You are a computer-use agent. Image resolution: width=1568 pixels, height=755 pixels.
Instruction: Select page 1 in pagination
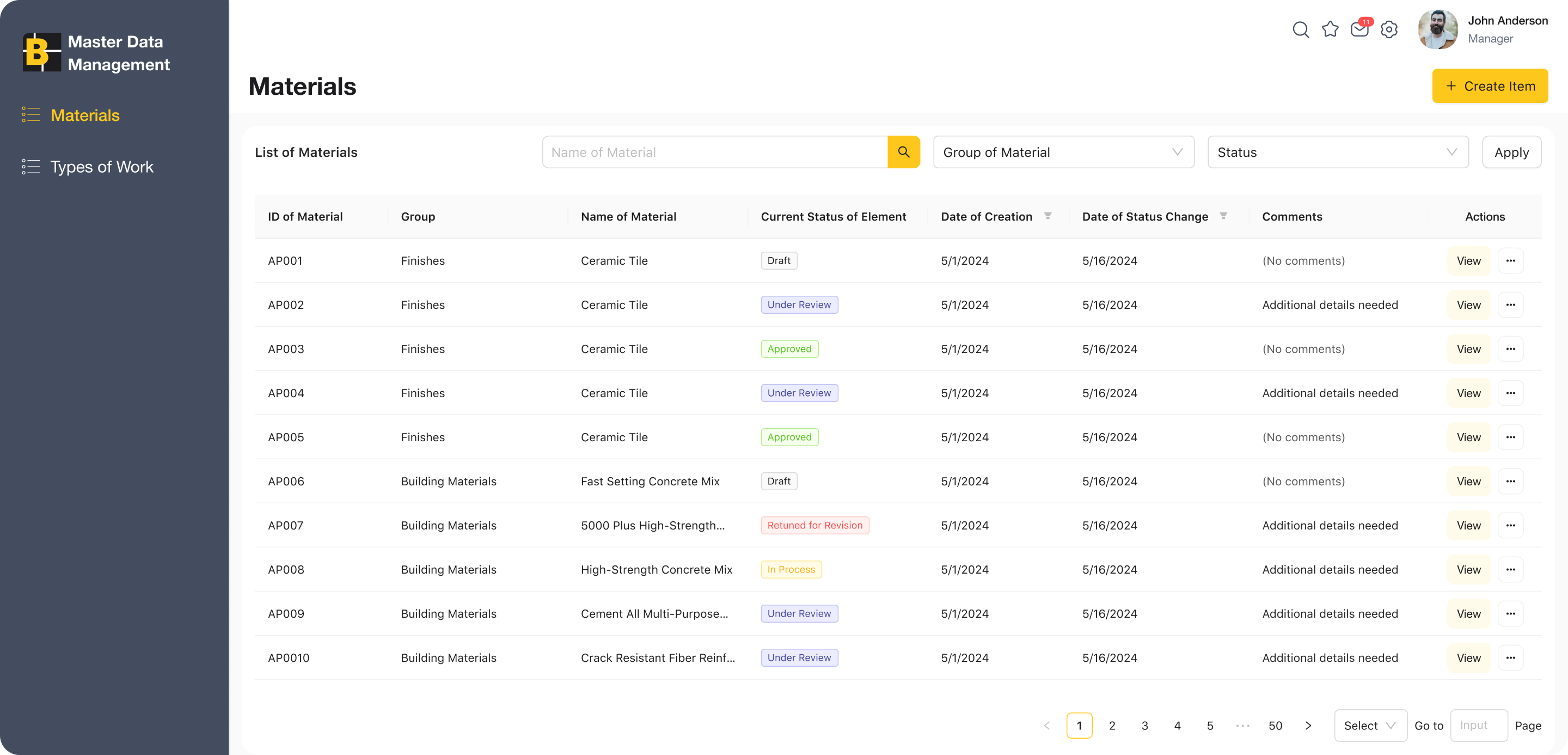click(1079, 725)
